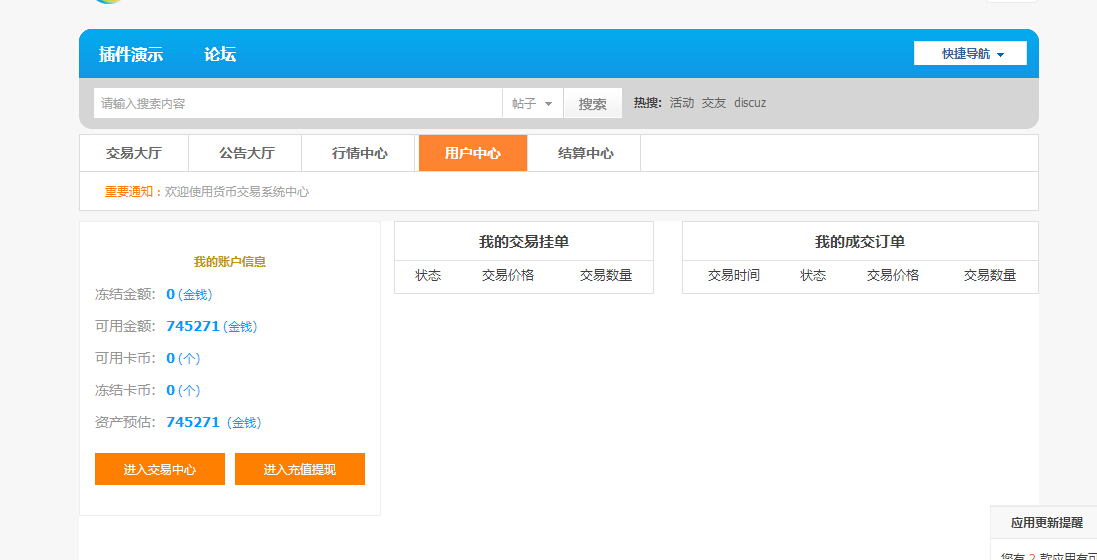Switch to the 公告大厅 tab
Image resolution: width=1097 pixels, height=560 pixels.
(x=246, y=154)
